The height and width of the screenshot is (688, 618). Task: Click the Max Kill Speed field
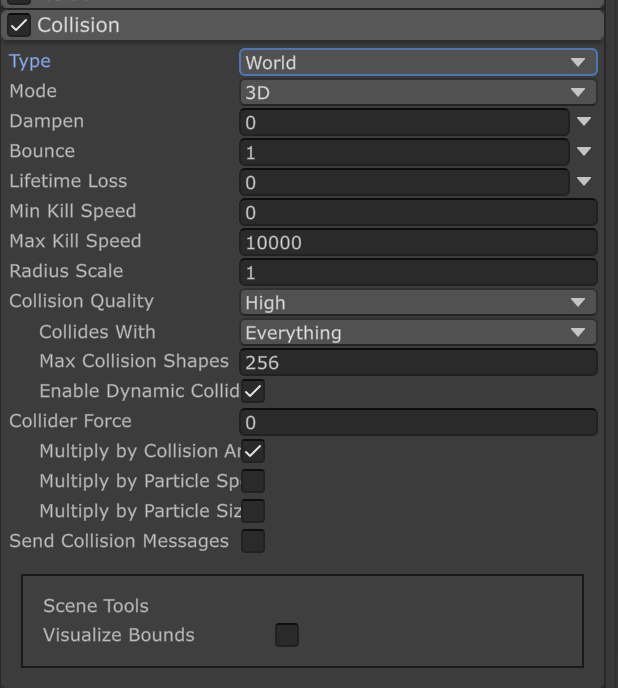pyautogui.click(x=418, y=242)
